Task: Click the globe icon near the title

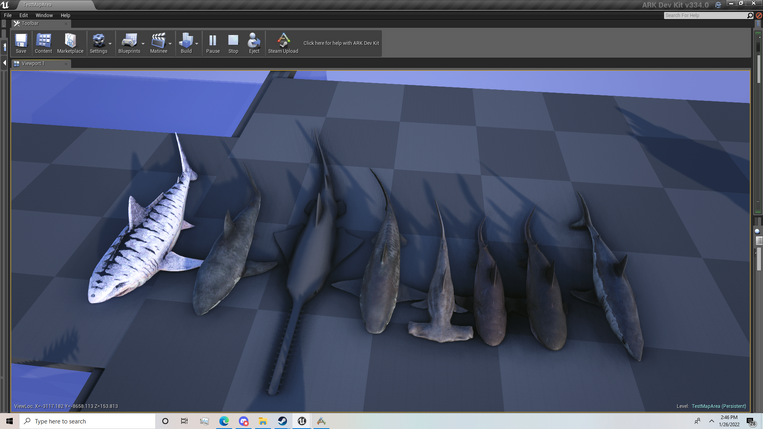Action: coord(718,5)
